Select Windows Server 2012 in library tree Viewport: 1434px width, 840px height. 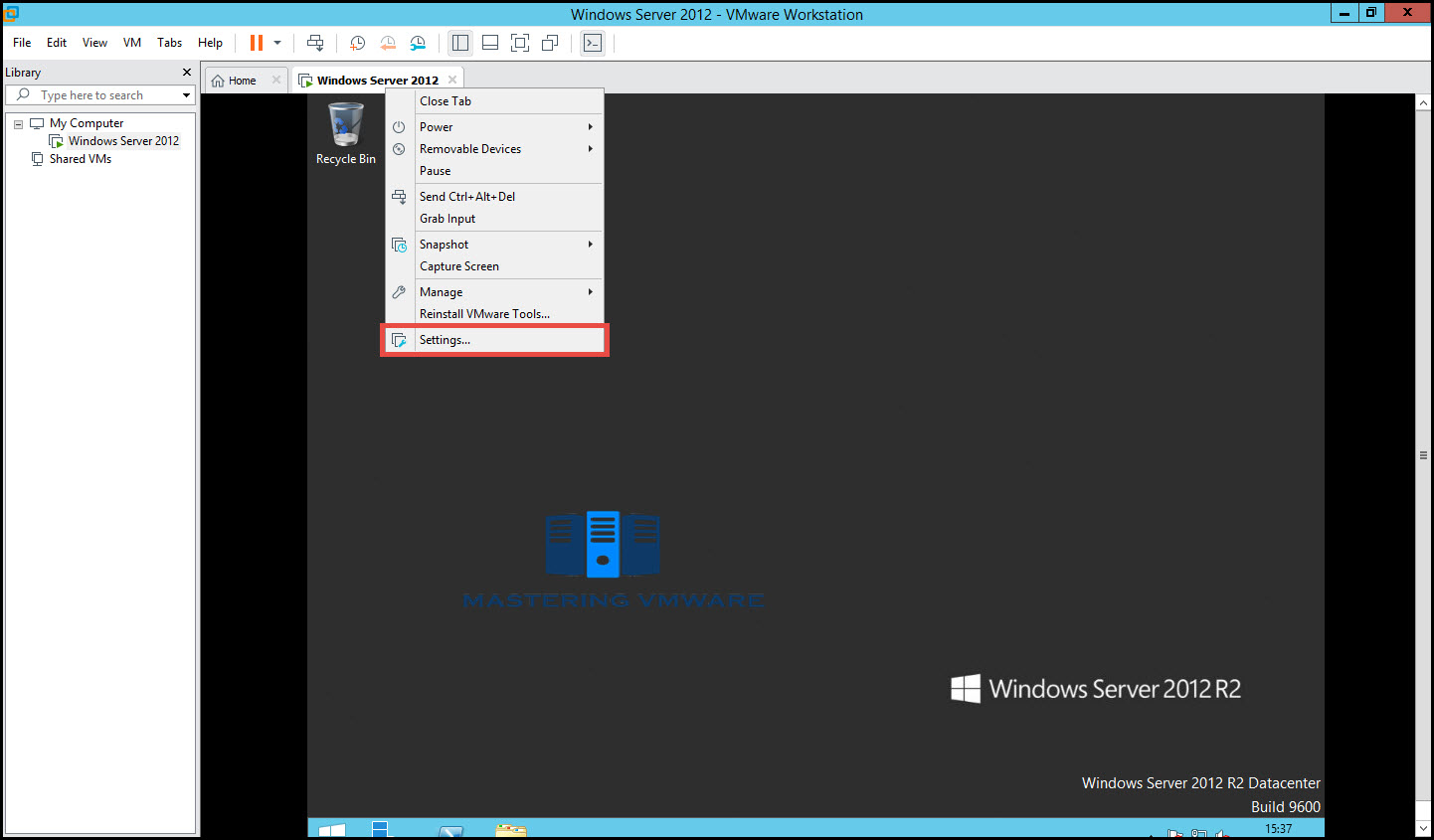coord(123,141)
